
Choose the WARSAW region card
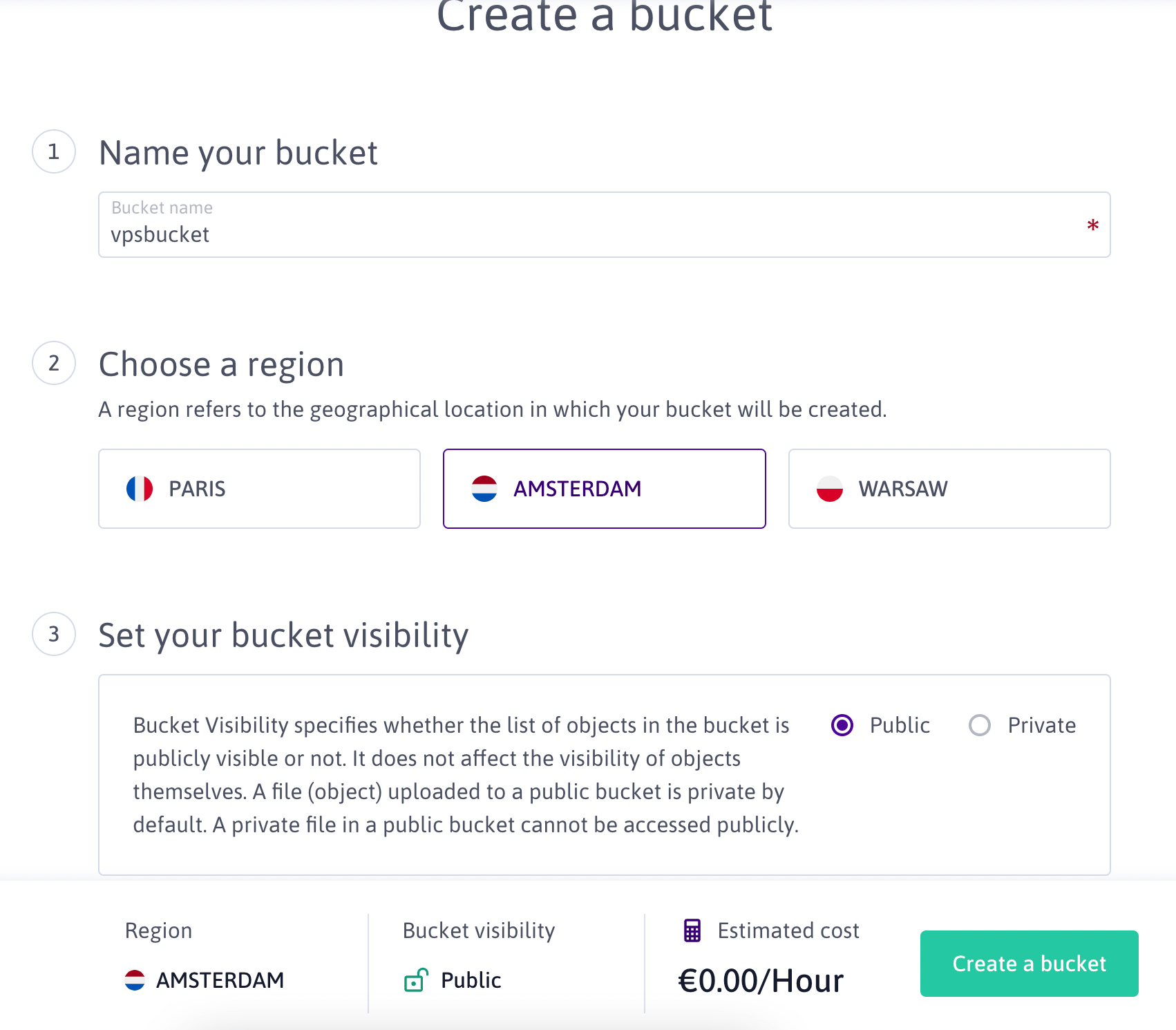[949, 489]
